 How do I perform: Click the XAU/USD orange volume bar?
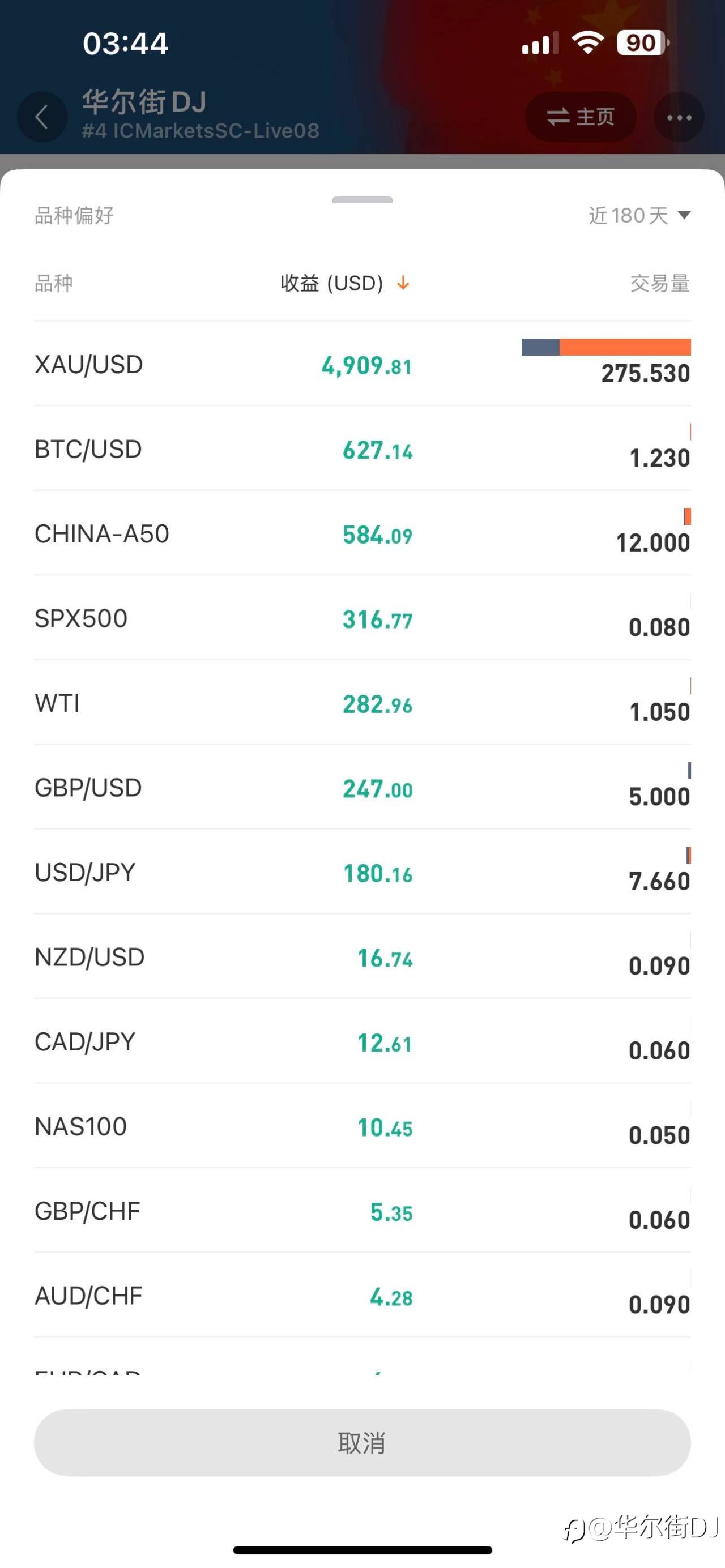(625, 347)
